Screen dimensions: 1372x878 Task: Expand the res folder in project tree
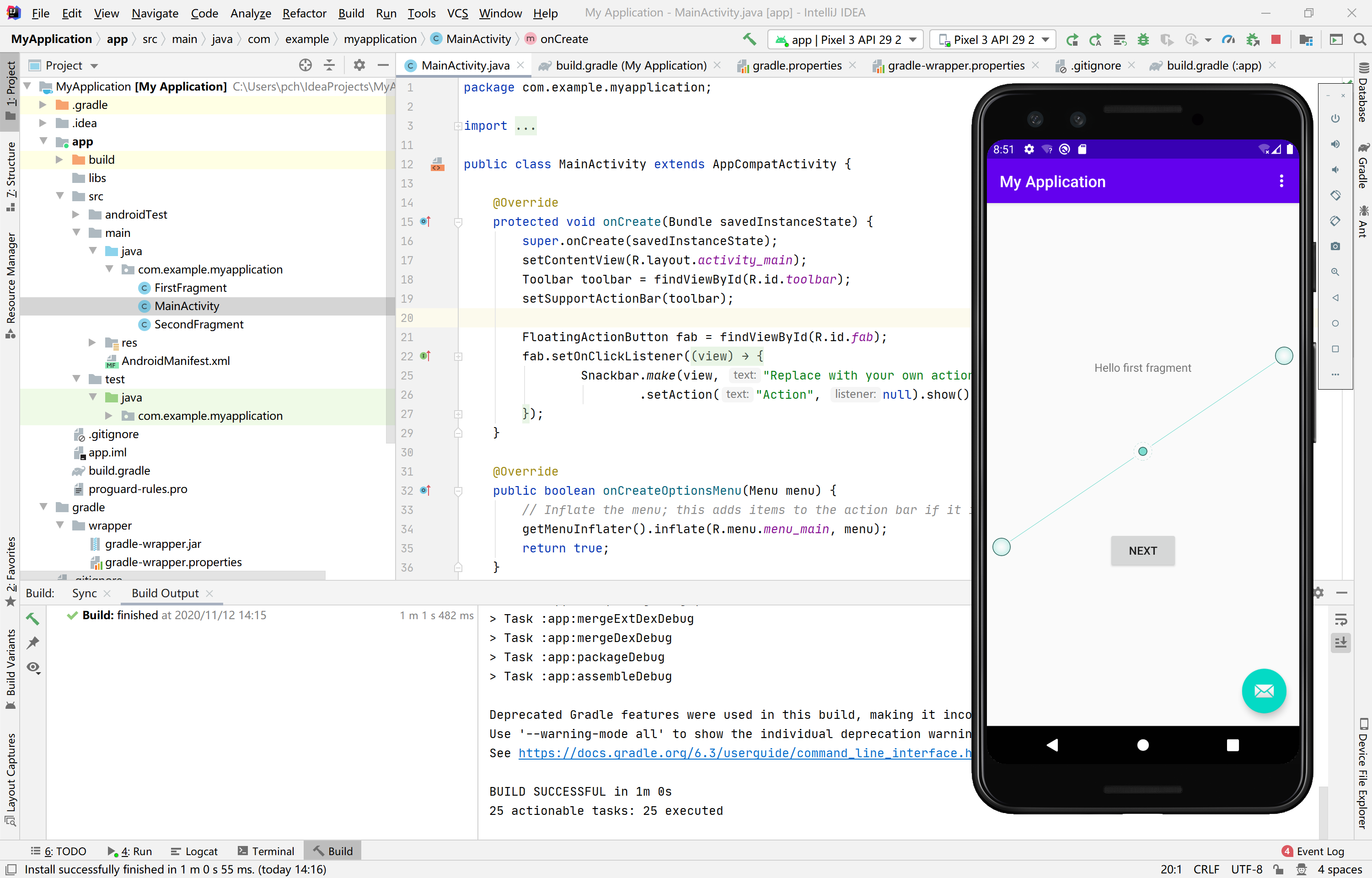point(92,343)
